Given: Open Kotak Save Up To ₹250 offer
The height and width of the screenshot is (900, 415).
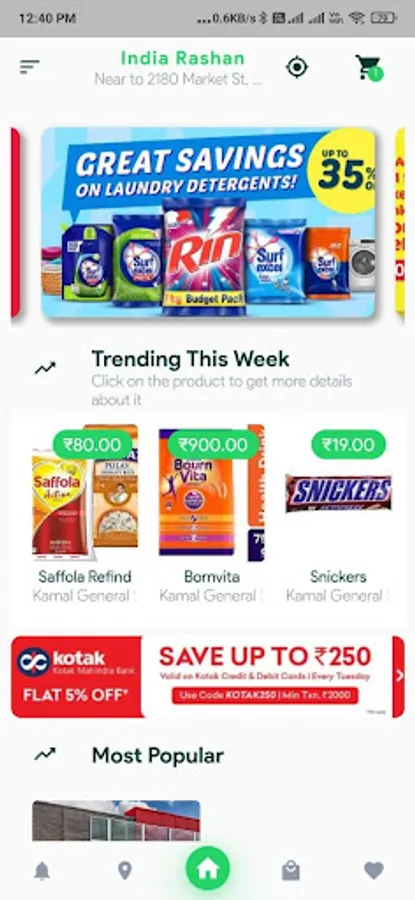Looking at the screenshot, I should (x=208, y=676).
